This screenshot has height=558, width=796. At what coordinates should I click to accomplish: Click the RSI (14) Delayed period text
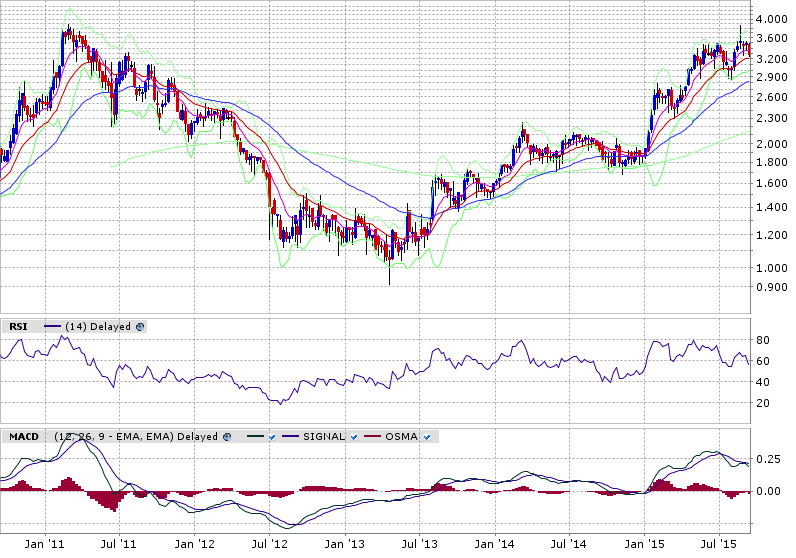[98, 327]
